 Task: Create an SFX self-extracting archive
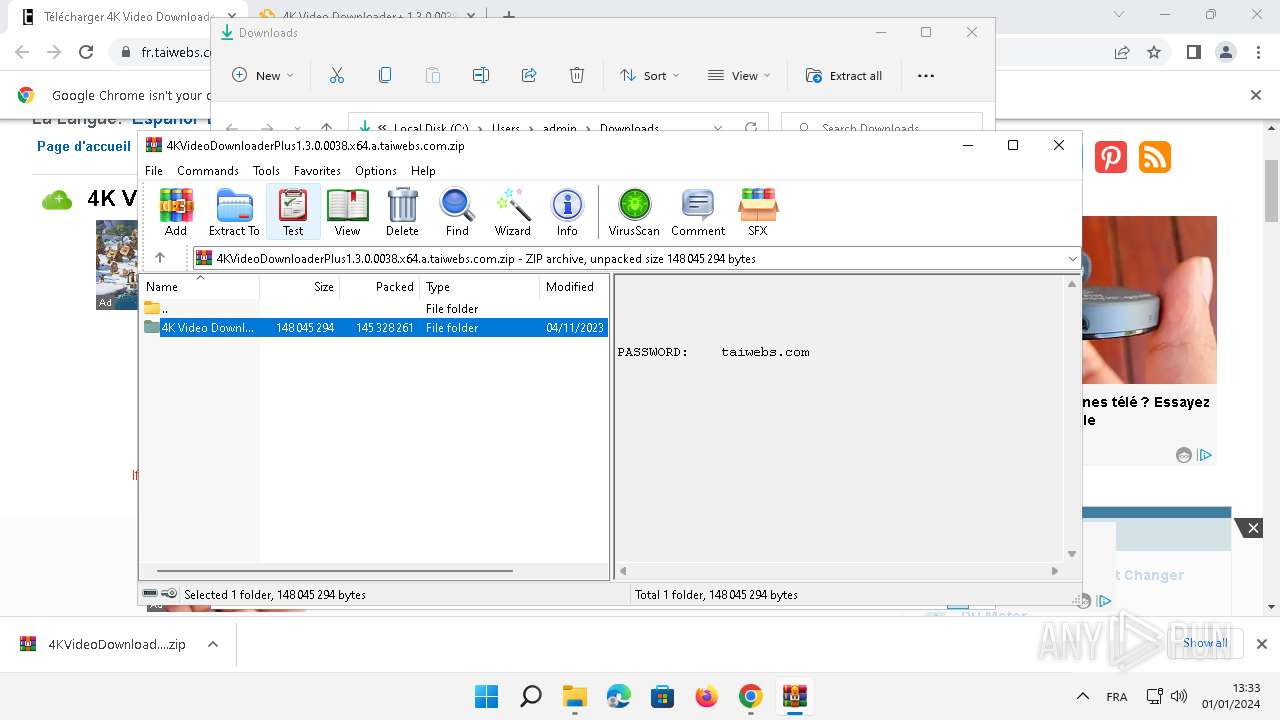pyautogui.click(x=758, y=212)
